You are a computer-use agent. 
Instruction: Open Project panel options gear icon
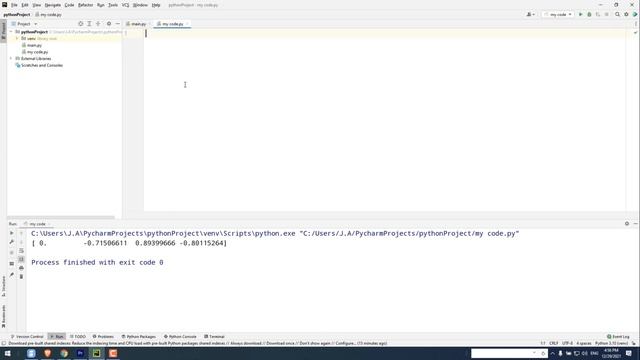(x=109, y=24)
